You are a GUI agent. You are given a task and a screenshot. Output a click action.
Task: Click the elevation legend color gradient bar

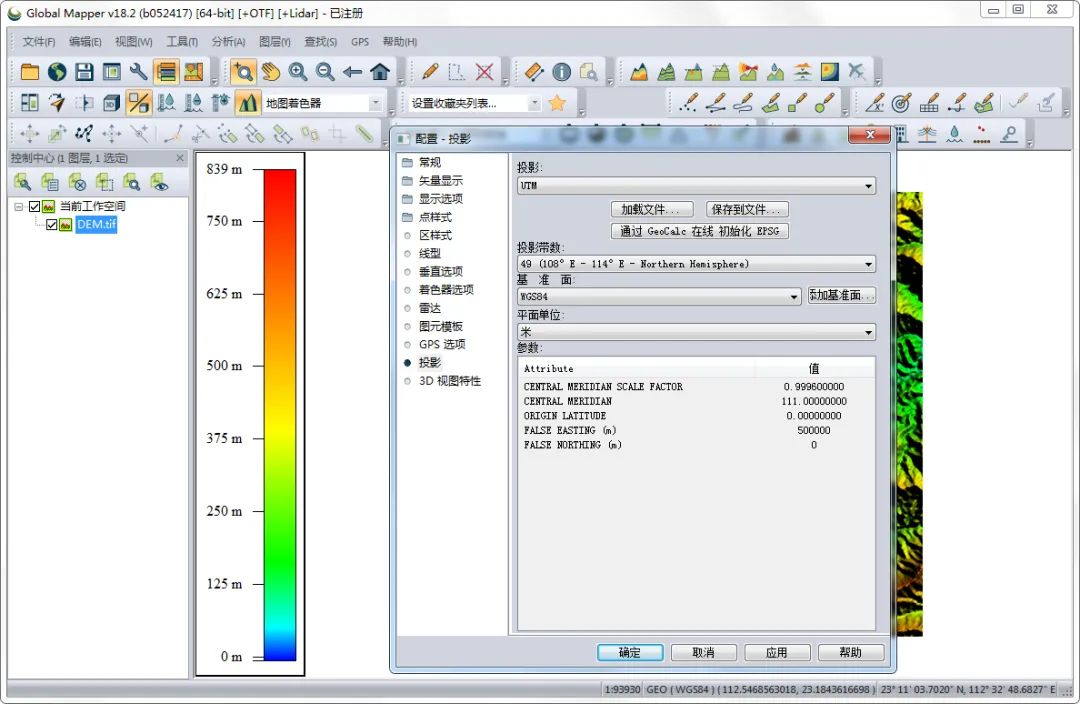coord(280,415)
